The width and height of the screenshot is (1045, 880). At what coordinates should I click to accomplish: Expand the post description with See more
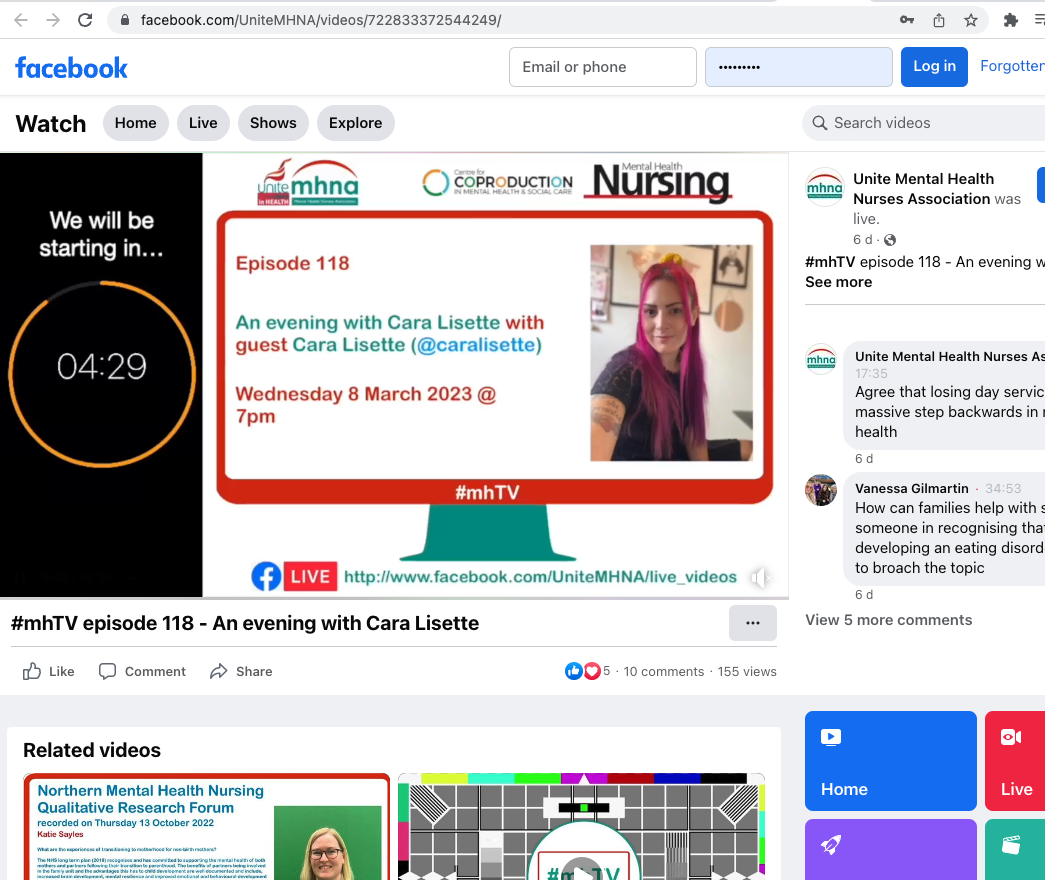pyautogui.click(x=838, y=282)
